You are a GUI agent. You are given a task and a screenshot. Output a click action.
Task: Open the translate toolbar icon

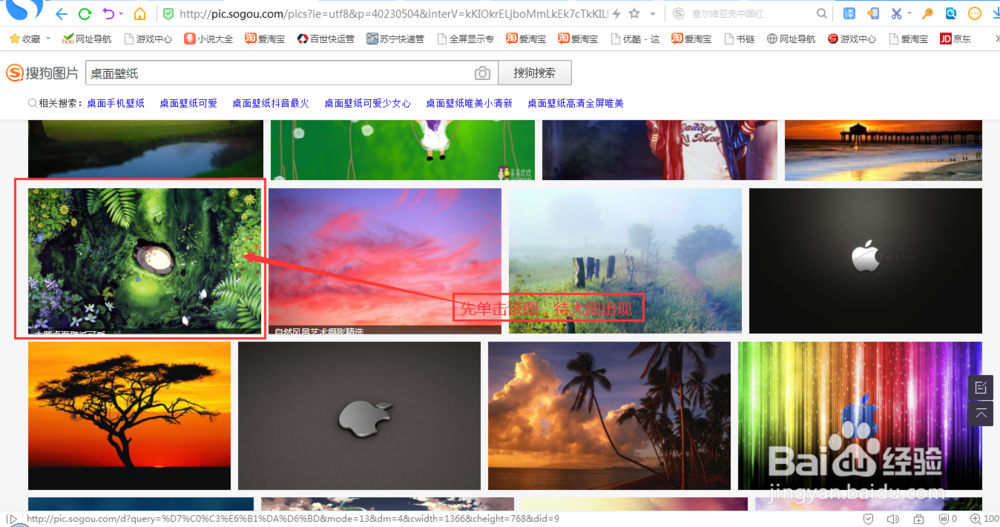[x=849, y=13]
